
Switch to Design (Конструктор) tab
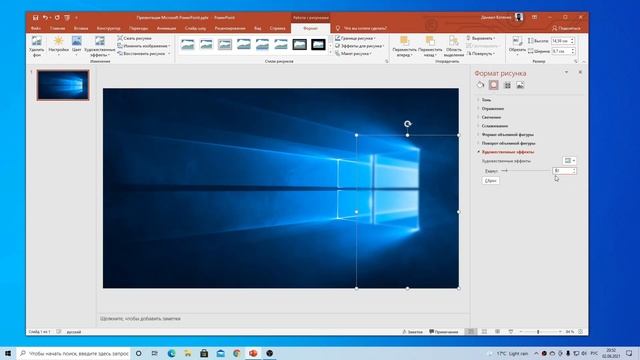point(109,29)
